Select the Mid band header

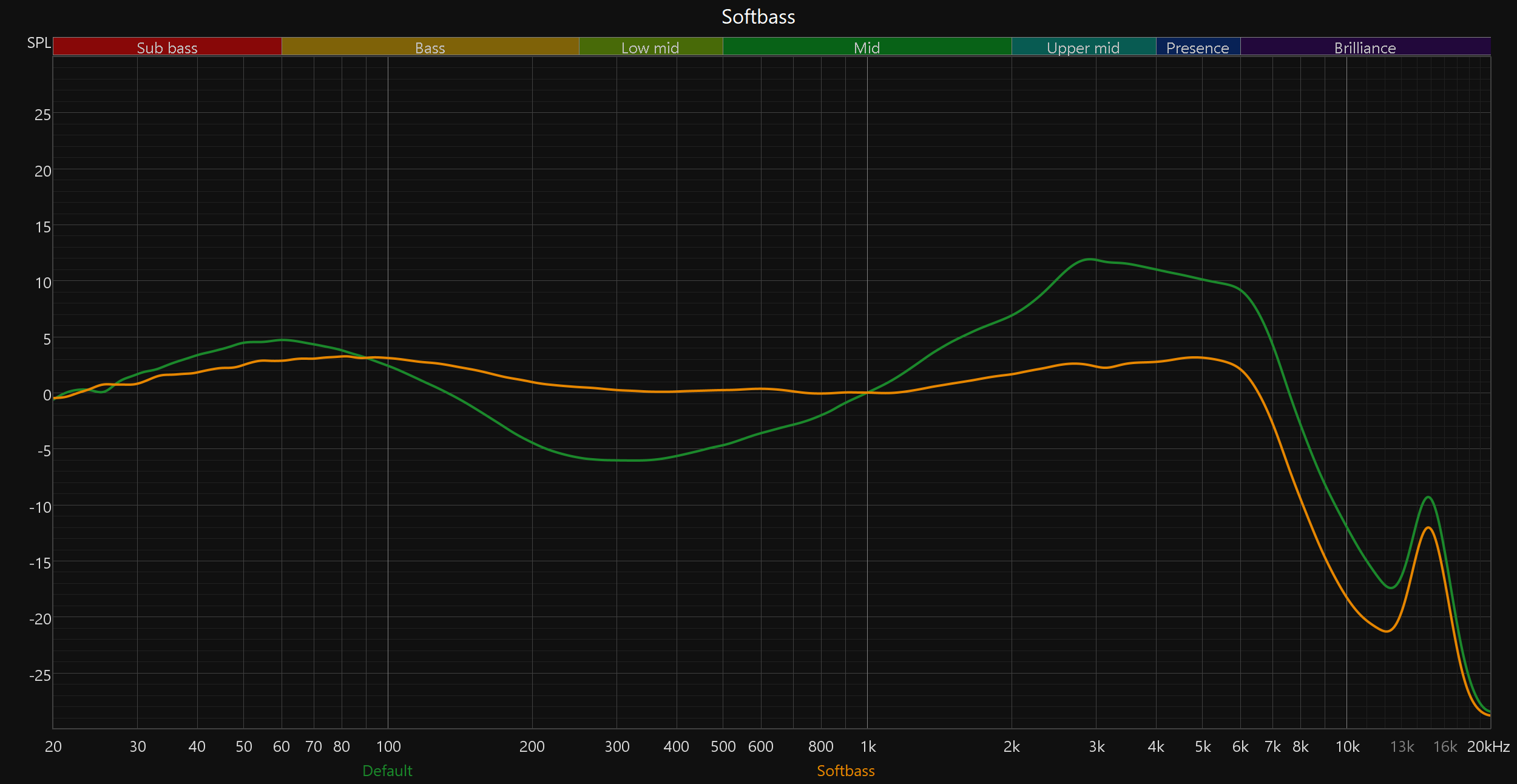(x=867, y=47)
